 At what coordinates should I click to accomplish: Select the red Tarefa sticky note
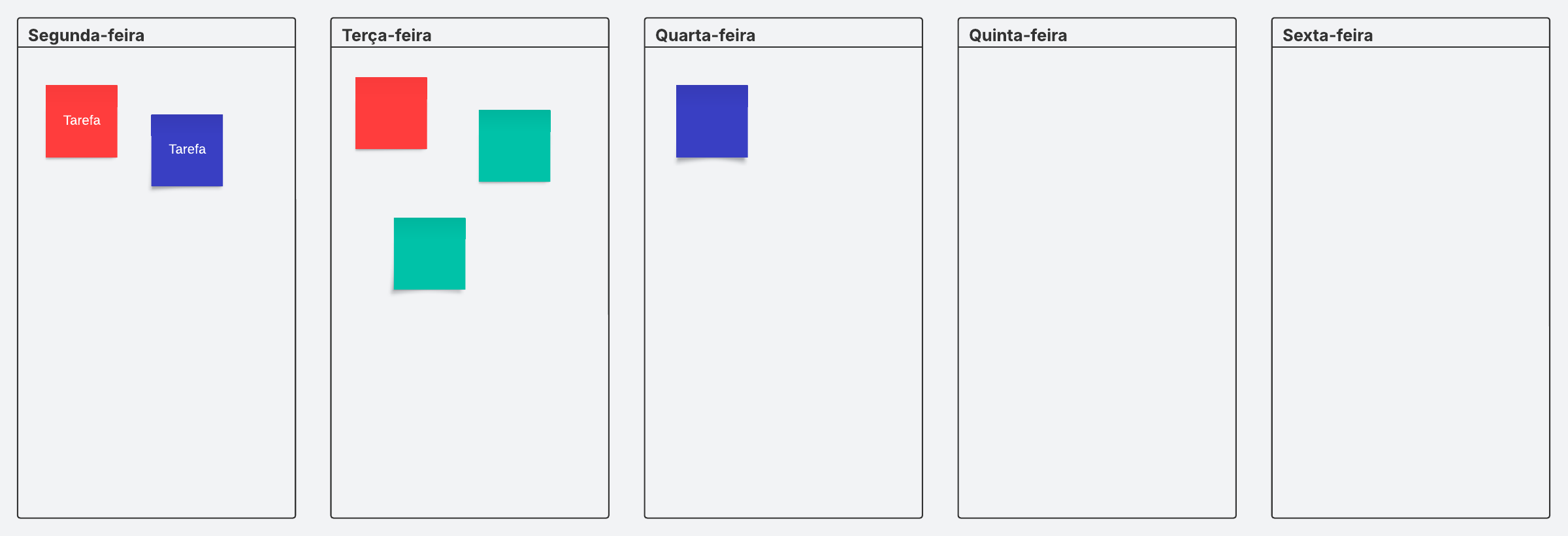(82, 121)
